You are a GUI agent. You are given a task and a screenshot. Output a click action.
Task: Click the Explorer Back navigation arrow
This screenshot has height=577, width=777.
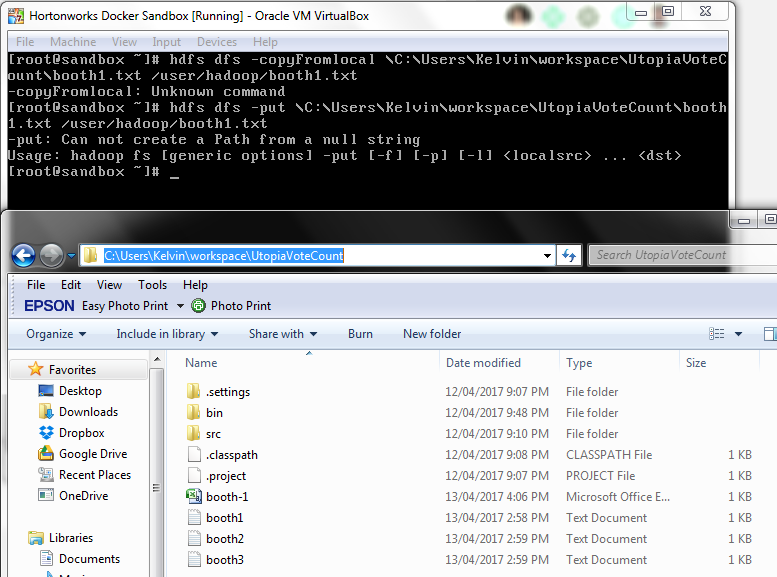click(23, 256)
